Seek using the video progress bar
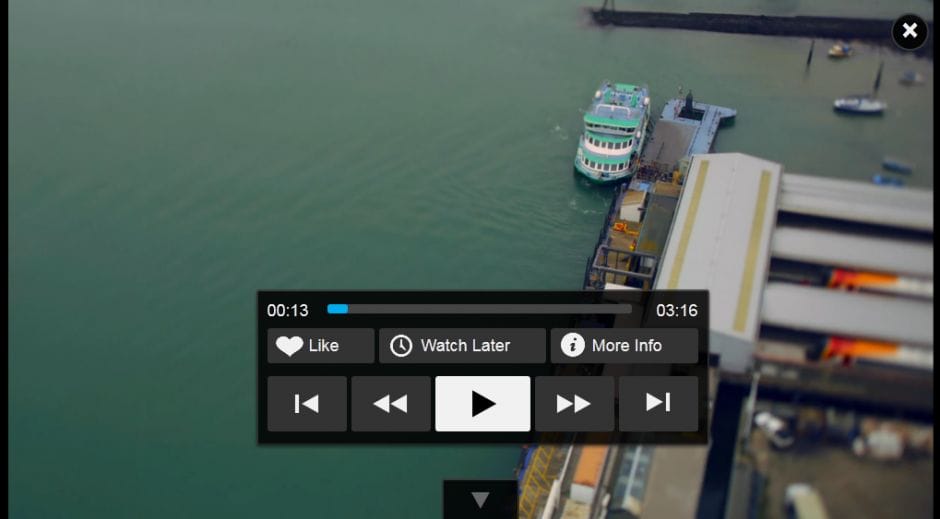940x519 pixels. tap(480, 309)
